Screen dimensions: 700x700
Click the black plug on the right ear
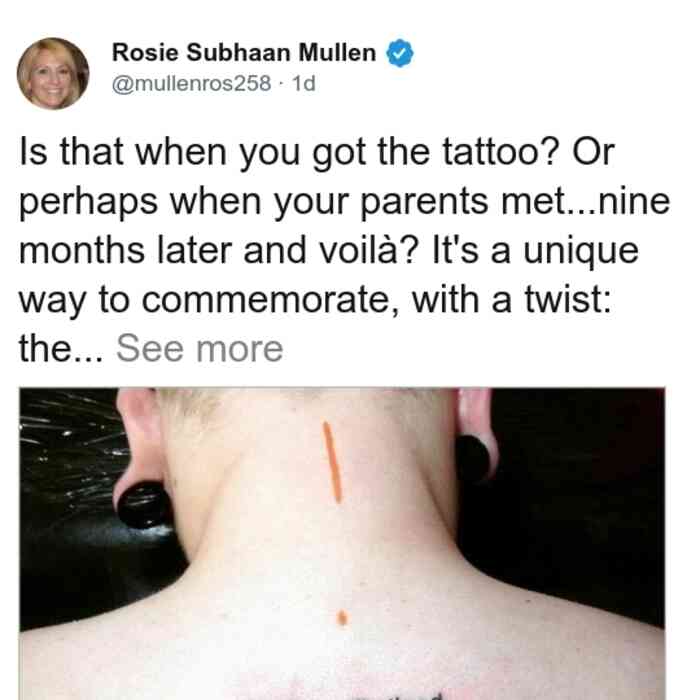(471, 459)
